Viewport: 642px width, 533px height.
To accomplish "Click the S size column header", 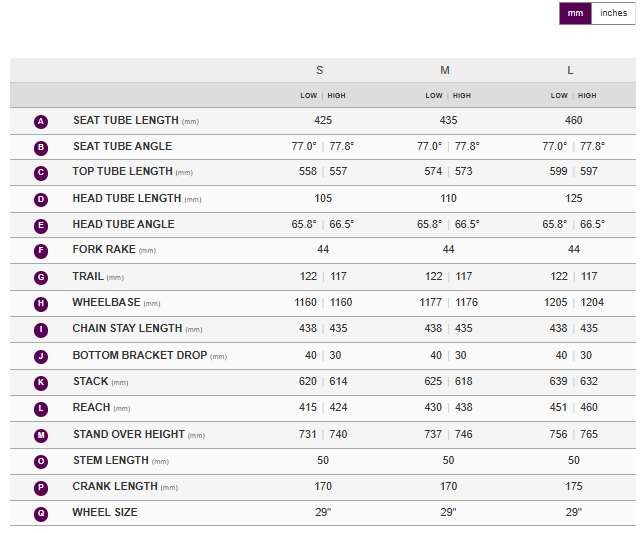I will pyautogui.click(x=320, y=70).
